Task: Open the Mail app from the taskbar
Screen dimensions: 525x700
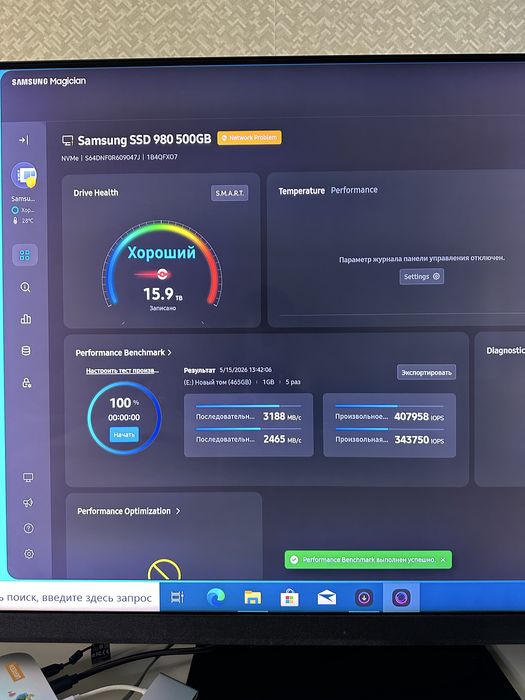Action: click(327, 597)
